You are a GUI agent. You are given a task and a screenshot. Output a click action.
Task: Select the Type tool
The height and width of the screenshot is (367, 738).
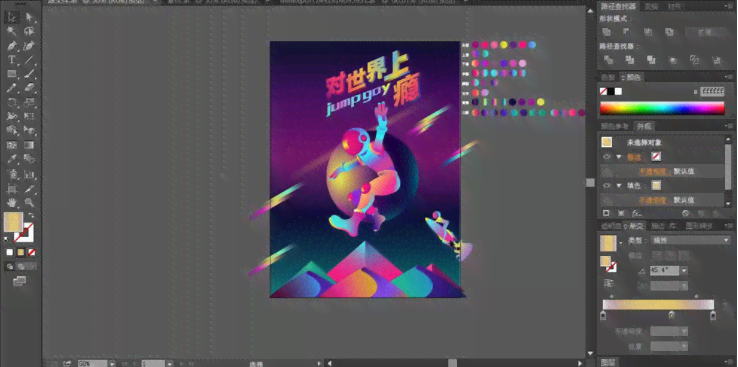[x=12, y=60]
